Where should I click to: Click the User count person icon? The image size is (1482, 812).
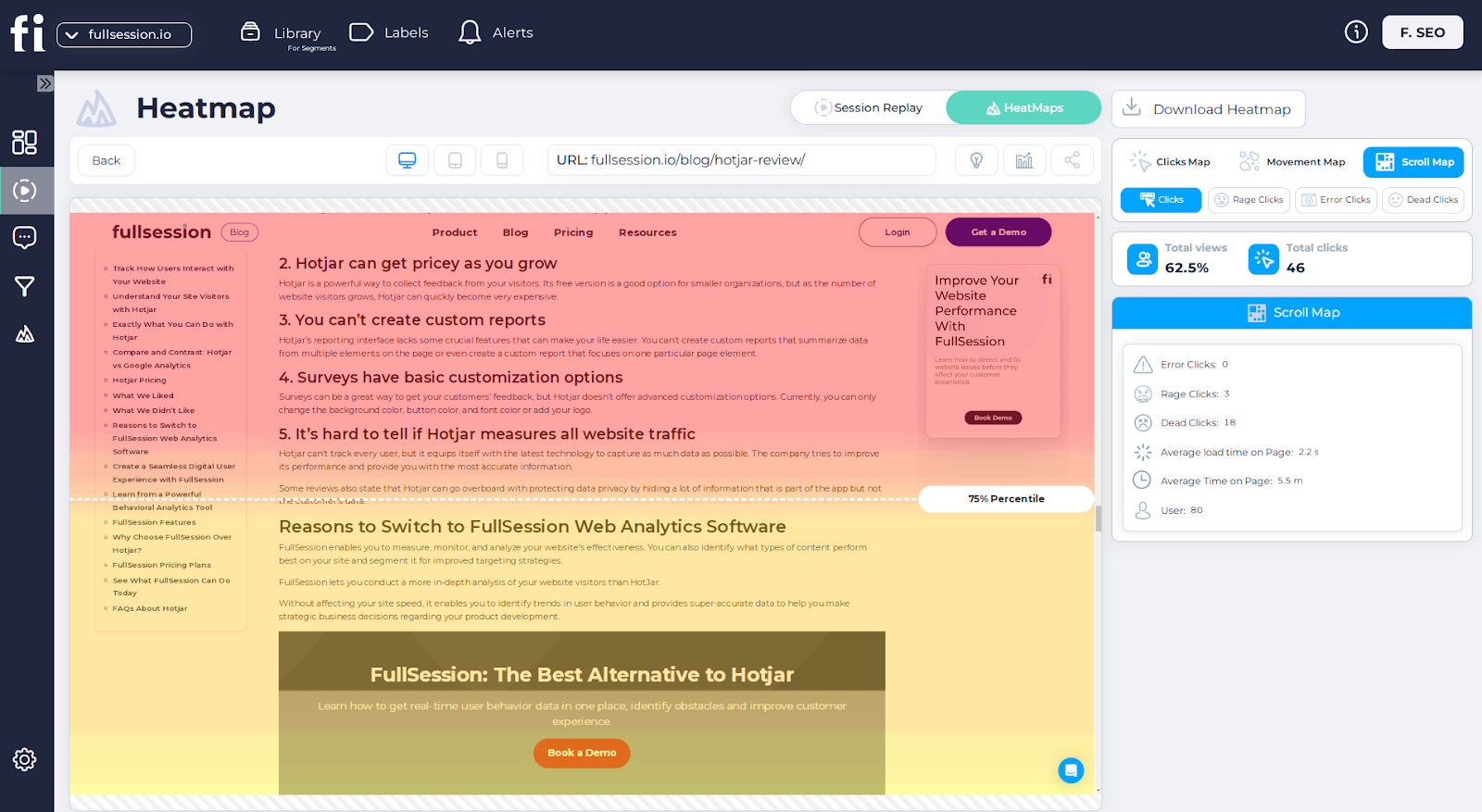[1143, 510]
